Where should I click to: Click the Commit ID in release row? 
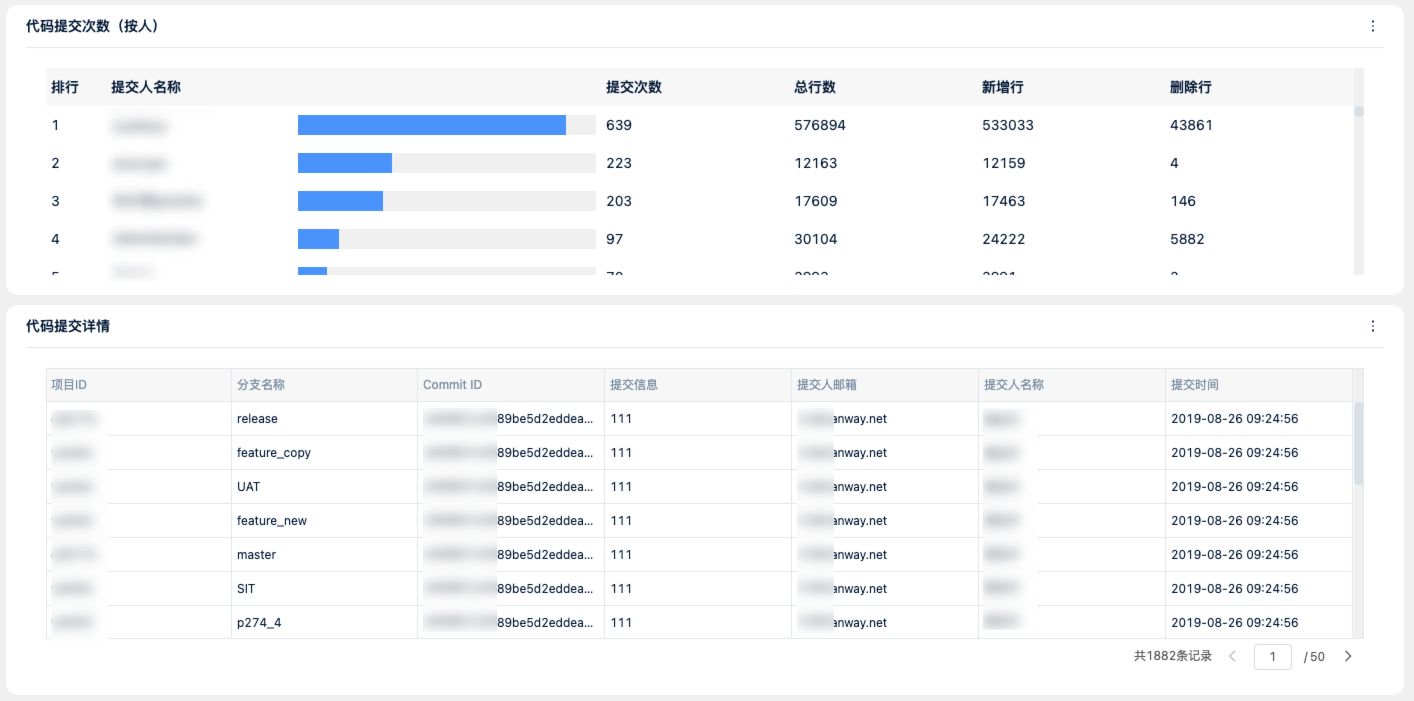tap(511, 419)
